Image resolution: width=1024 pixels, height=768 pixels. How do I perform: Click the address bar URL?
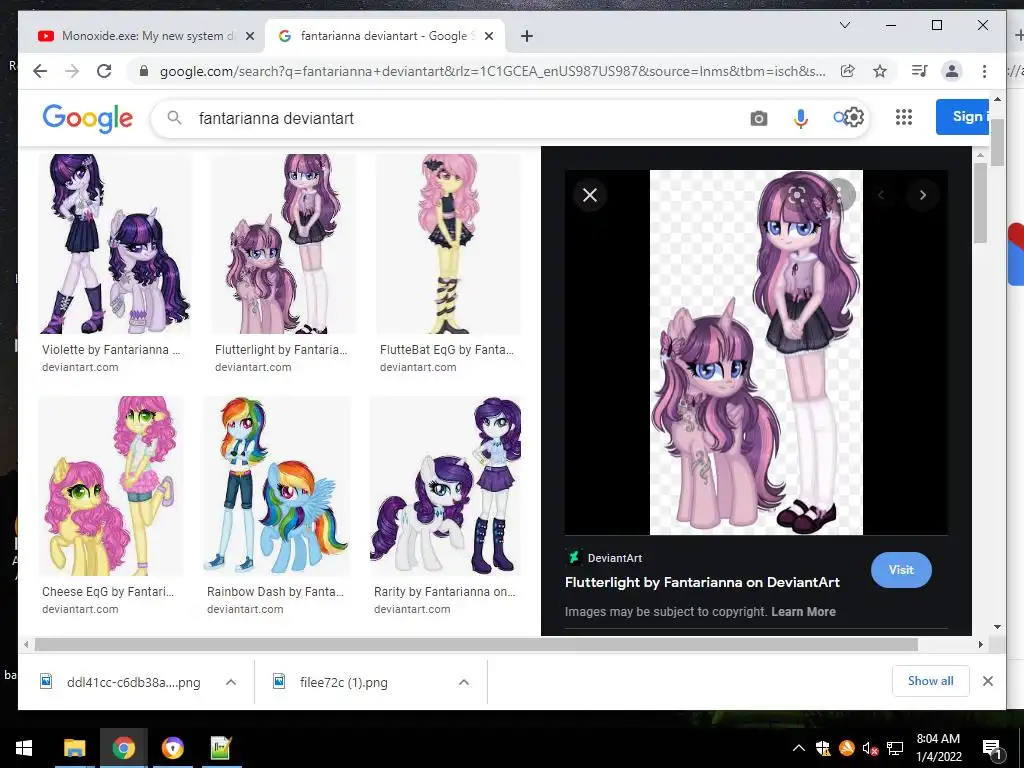[x=492, y=71]
